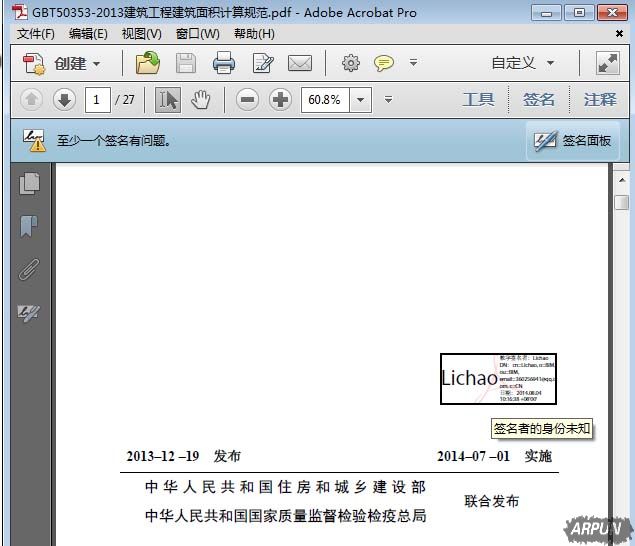635x546 pixels.
Task: Open the zoom percentage dropdown
Action: click(360, 100)
